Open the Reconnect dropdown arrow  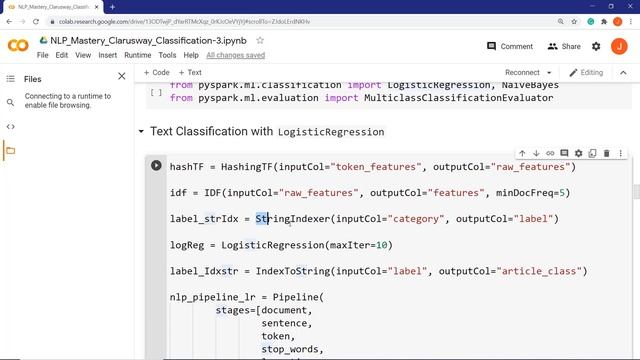(549, 73)
